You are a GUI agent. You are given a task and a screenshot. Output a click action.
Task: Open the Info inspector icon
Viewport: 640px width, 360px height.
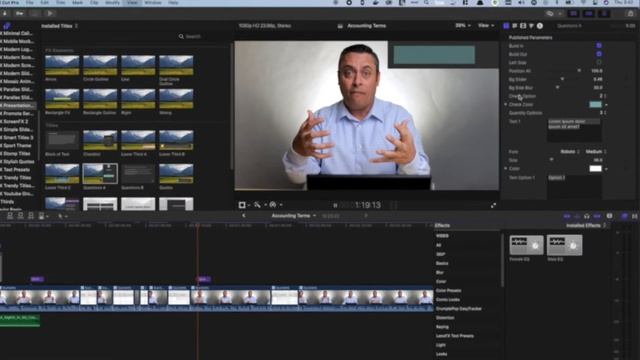[x=540, y=26]
